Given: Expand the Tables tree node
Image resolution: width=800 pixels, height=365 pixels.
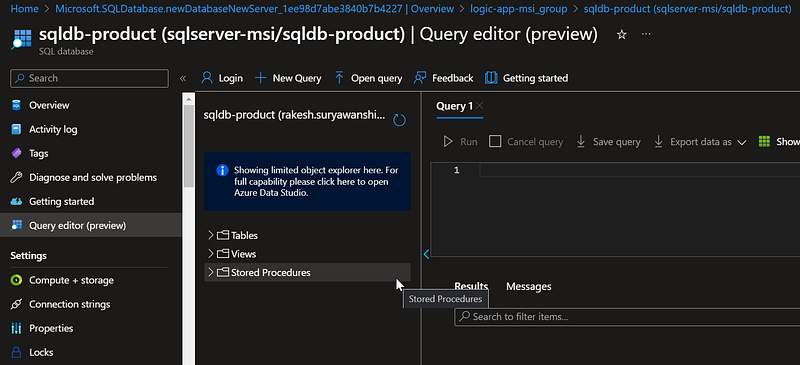Looking at the screenshot, I should pos(210,235).
